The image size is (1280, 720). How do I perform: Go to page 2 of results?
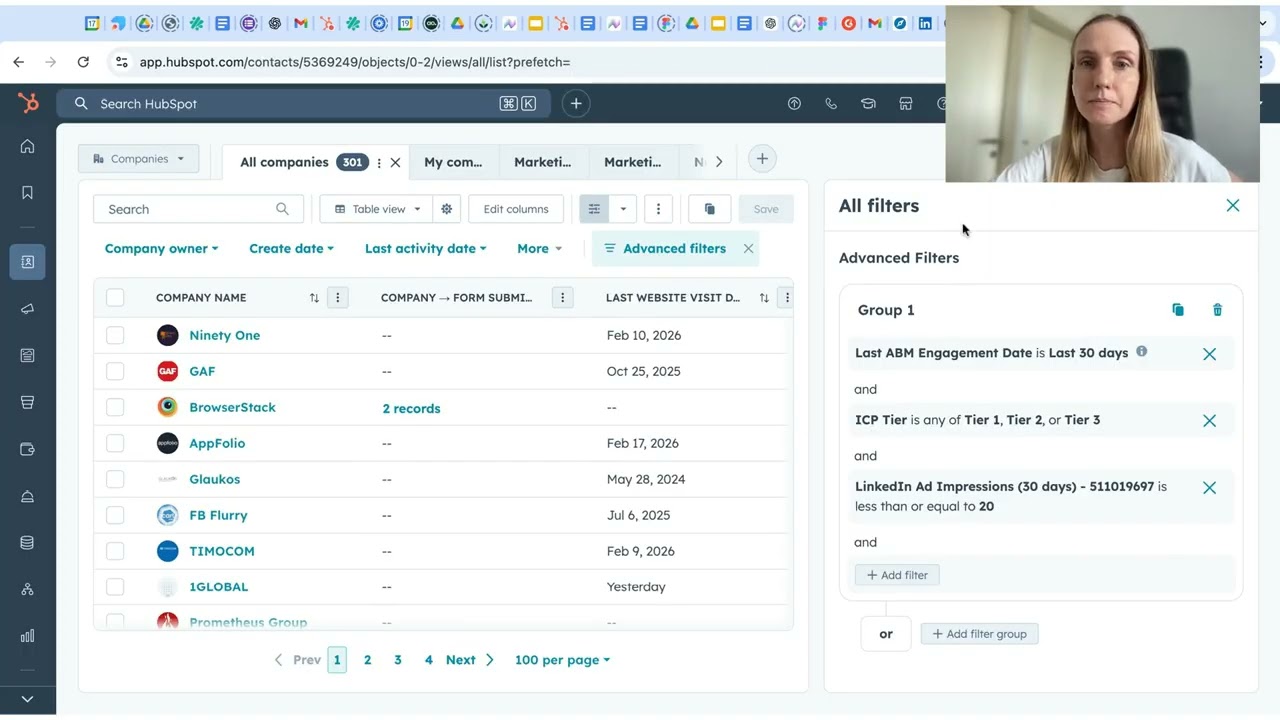coord(368,660)
